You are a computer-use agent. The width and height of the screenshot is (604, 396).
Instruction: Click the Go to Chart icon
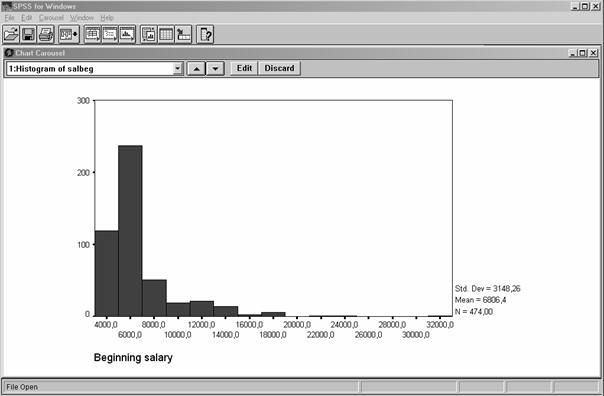point(148,34)
